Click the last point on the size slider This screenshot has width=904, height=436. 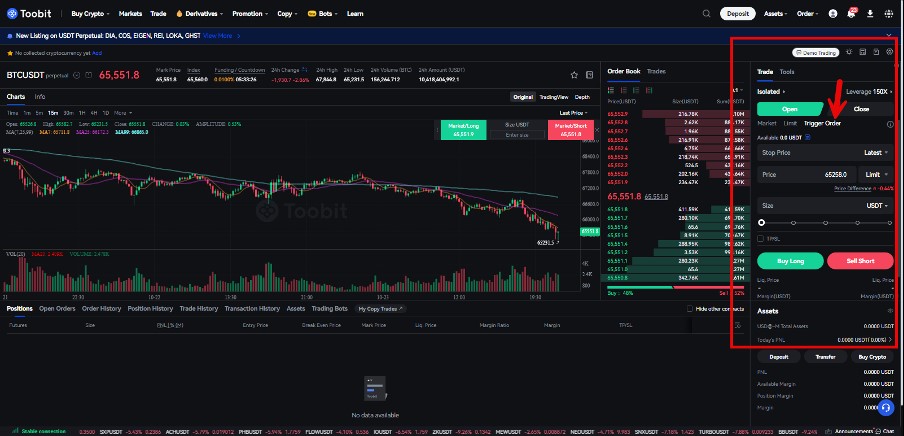(889, 223)
